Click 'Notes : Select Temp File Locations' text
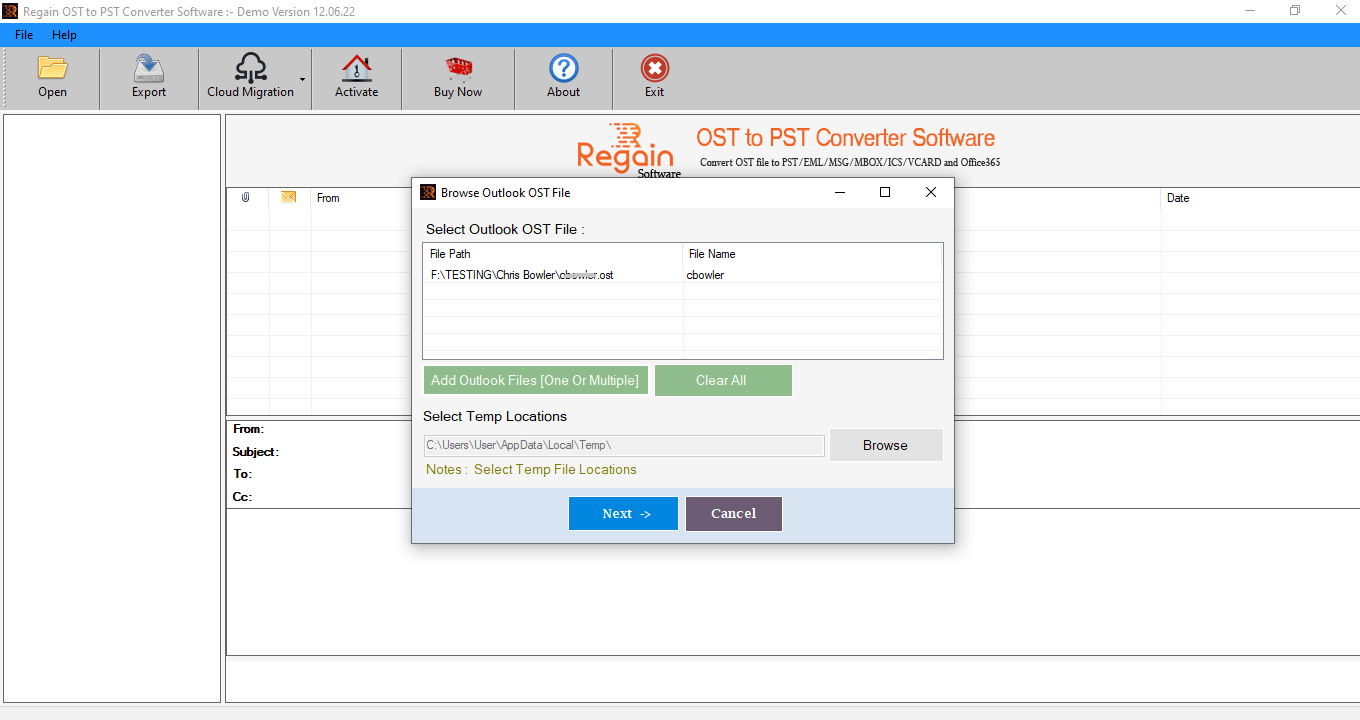Screen dimensions: 1360x720 tap(531, 469)
